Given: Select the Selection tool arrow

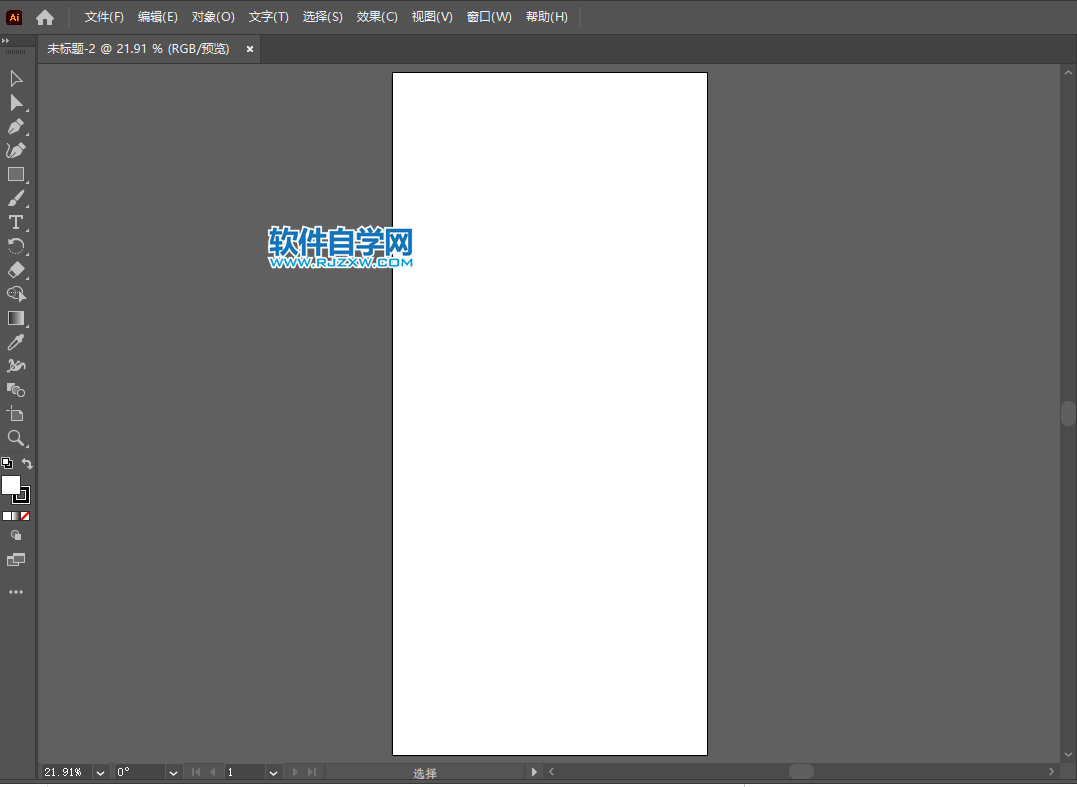Looking at the screenshot, I should (16, 79).
